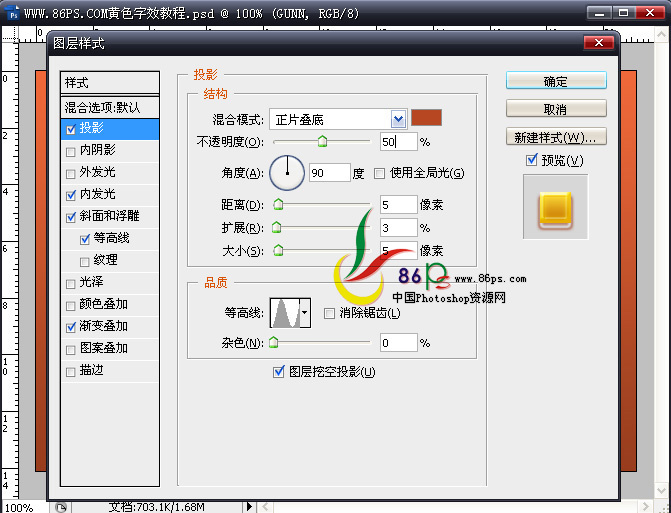Click the 杂色 noise value field
671x513 pixels.
click(x=398, y=343)
